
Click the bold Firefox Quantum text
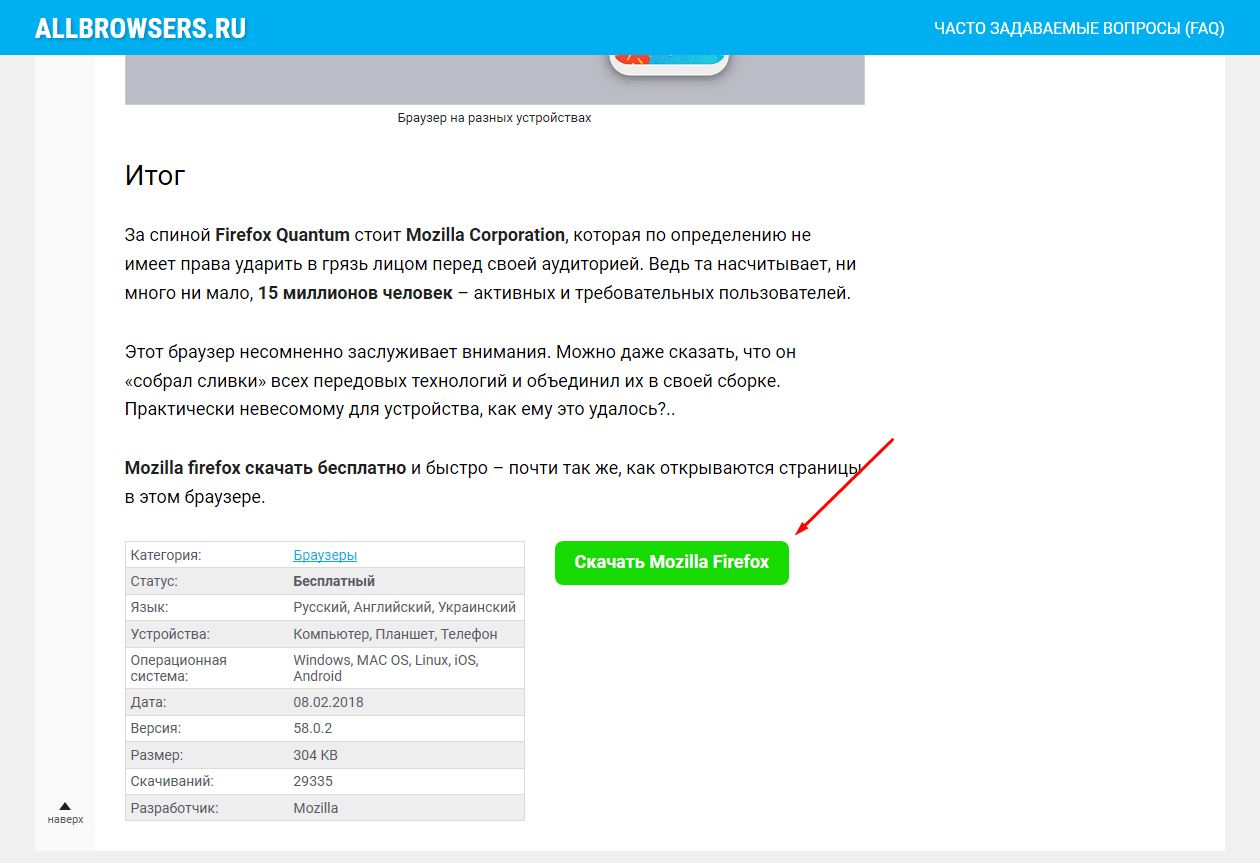(x=282, y=235)
